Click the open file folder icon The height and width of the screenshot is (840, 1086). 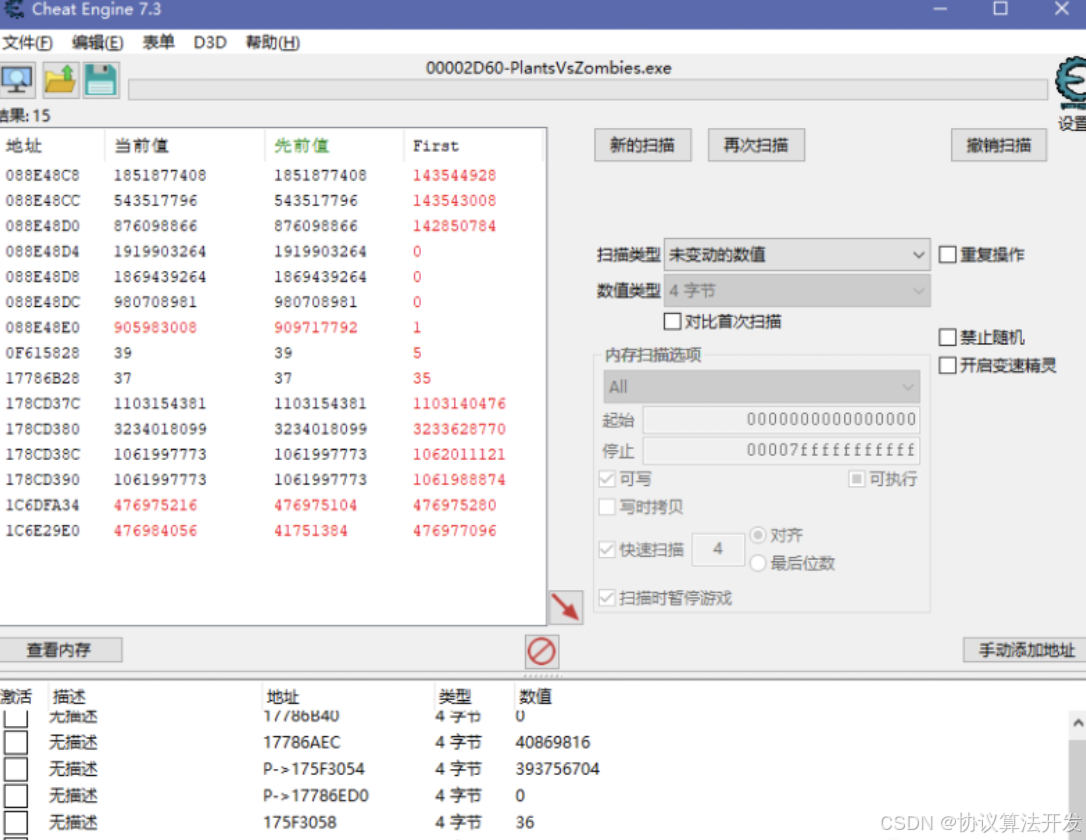[60, 80]
